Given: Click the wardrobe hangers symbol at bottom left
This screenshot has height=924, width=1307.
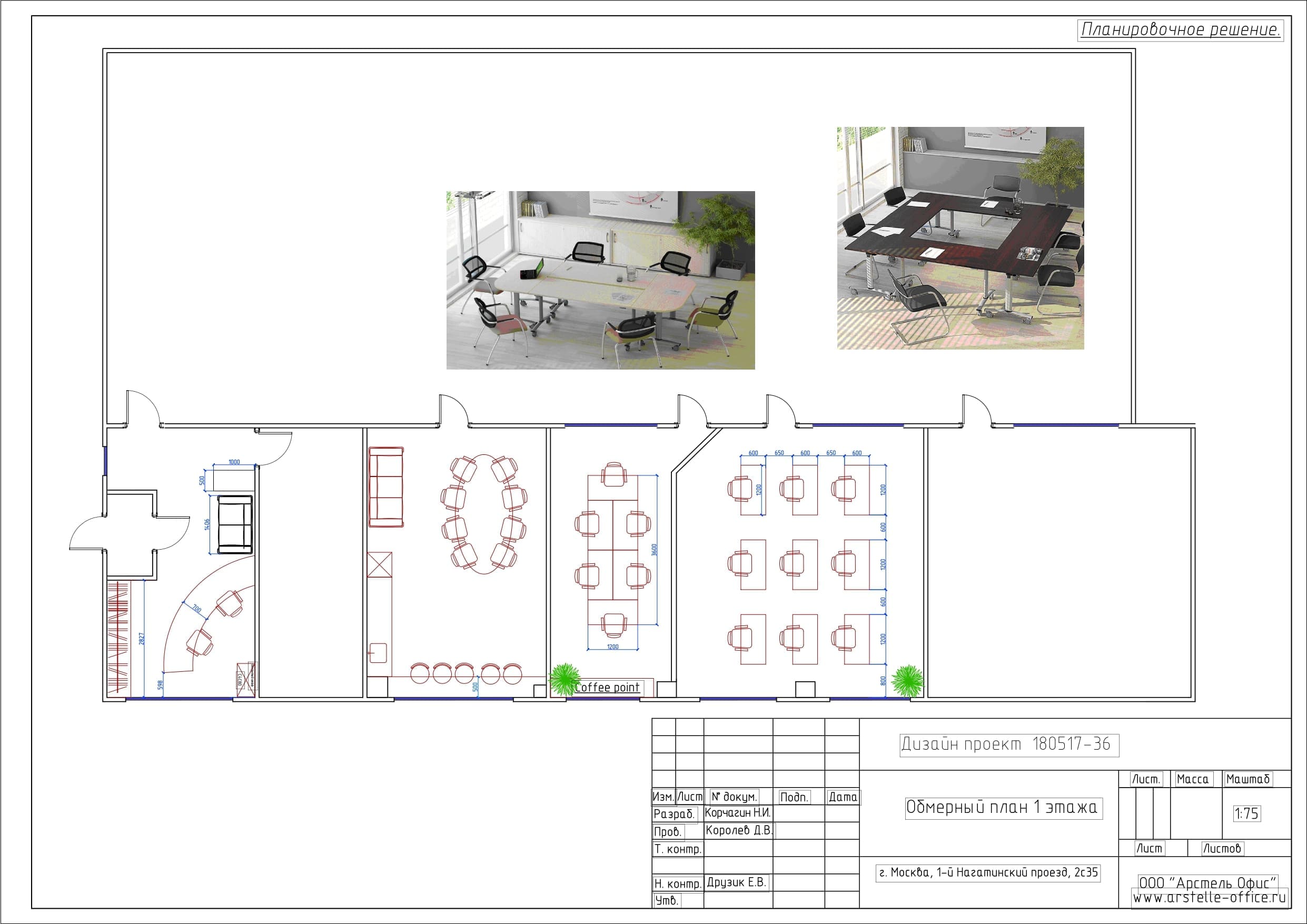Looking at the screenshot, I should (x=118, y=638).
